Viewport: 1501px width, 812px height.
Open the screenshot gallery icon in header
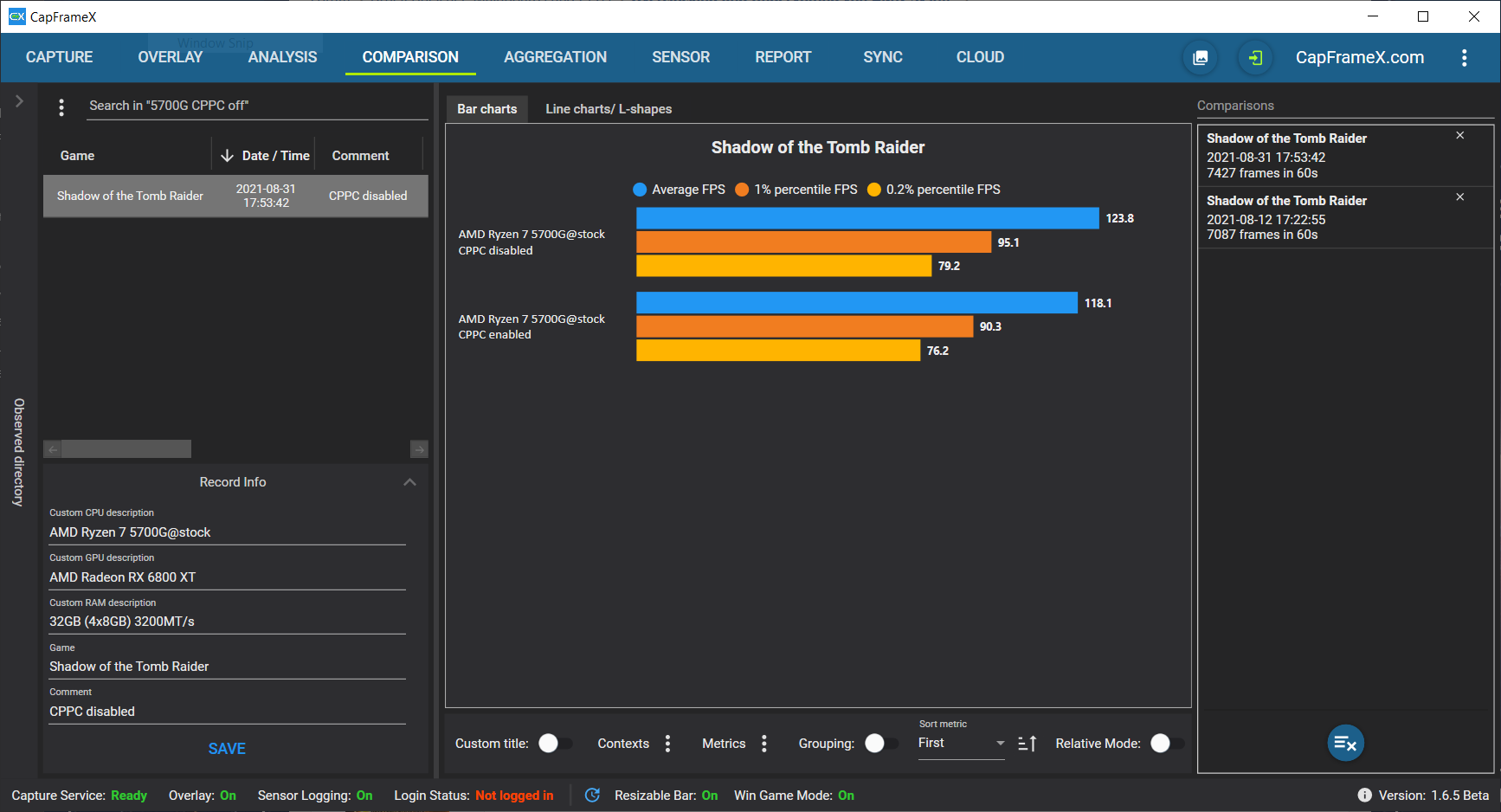pyautogui.click(x=1201, y=58)
